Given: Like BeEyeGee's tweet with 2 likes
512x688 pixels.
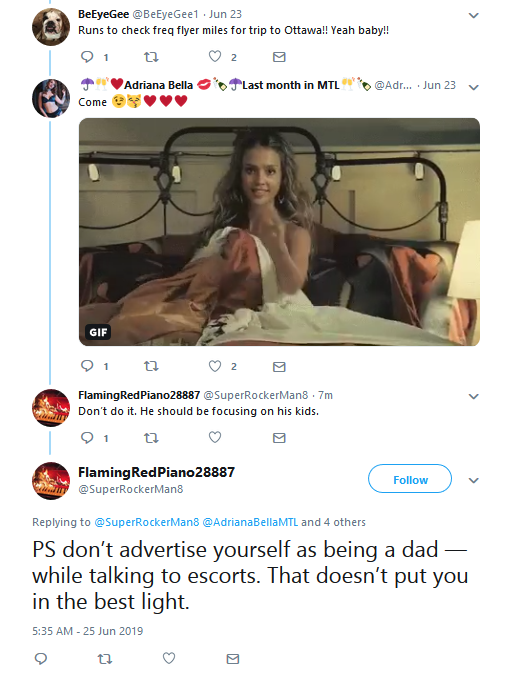Looking at the screenshot, I should click(215, 57).
